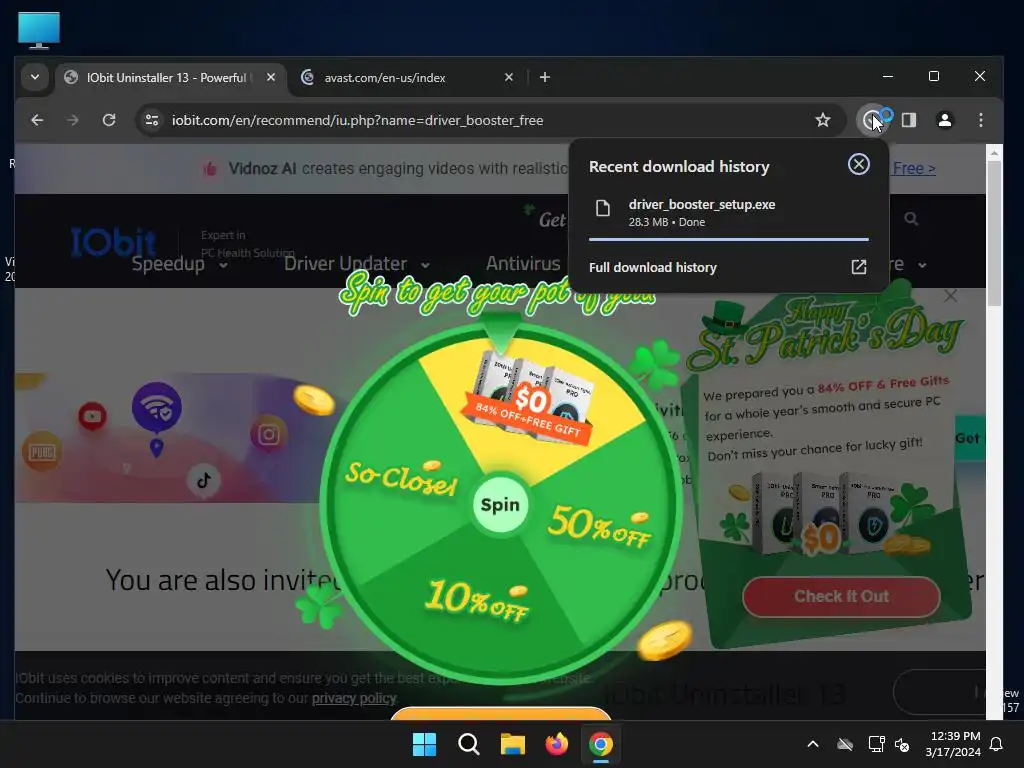Open the clock showing 12:39 PM
Screen dimensions: 1024x768
click(953, 744)
